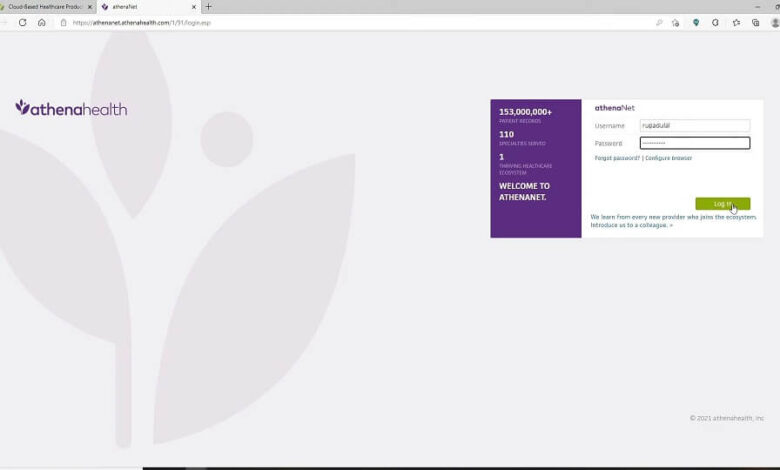Follow the Introduce us to a colleague link
Viewport: 780px width, 470px height.
pos(631,225)
